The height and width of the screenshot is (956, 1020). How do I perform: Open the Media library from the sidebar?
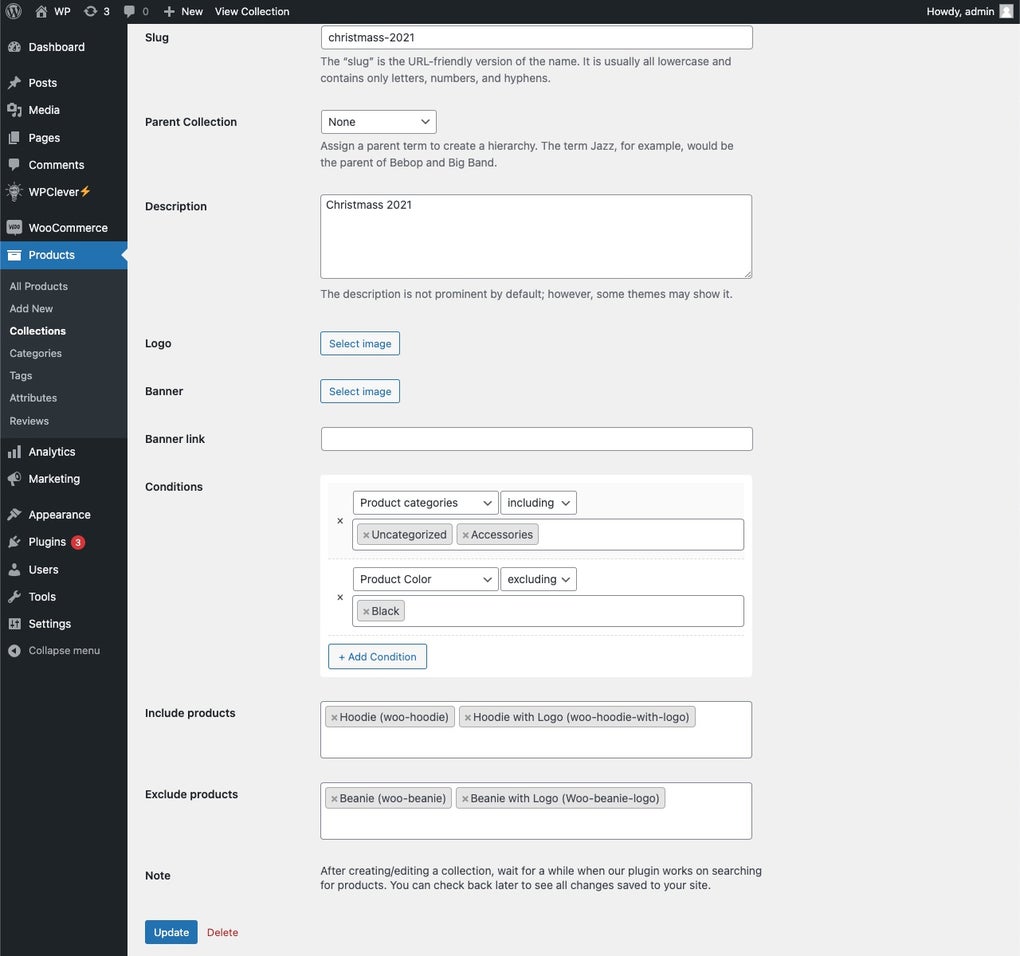(x=43, y=108)
